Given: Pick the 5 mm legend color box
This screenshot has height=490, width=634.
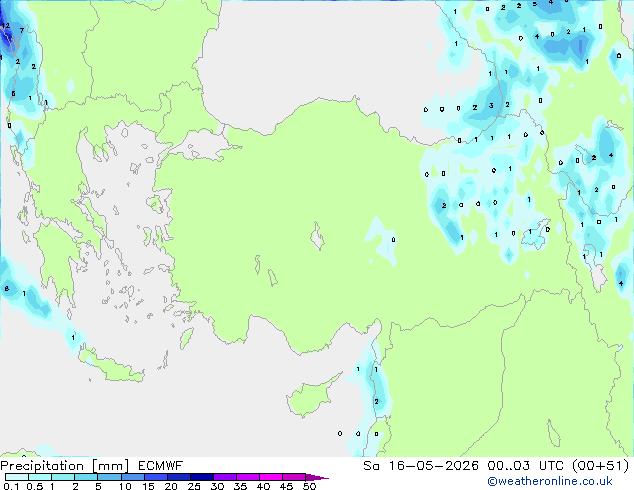Looking at the screenshot, I should [109, 477].
